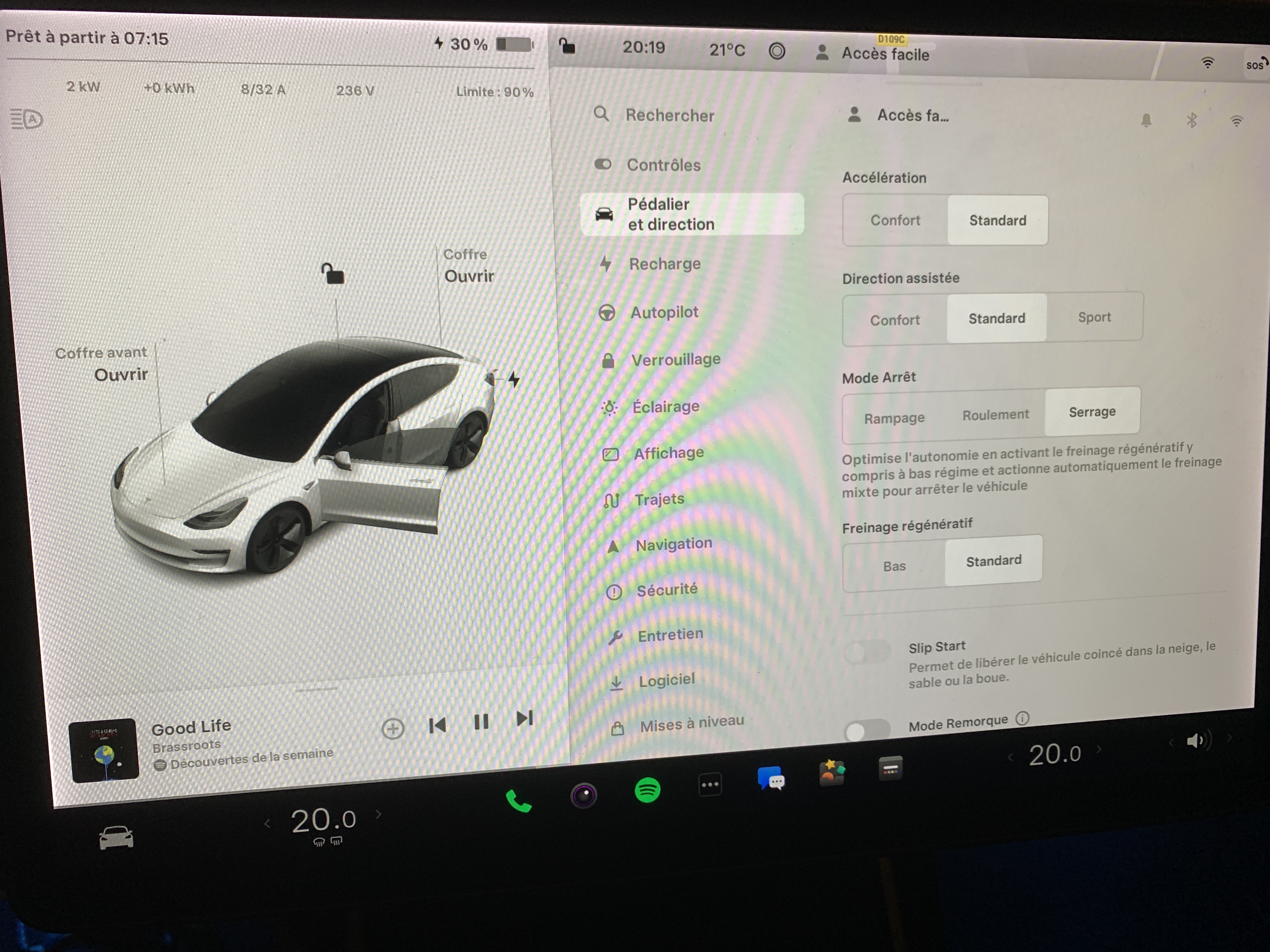Click the Rechercher search field

[x=669, y=115]
